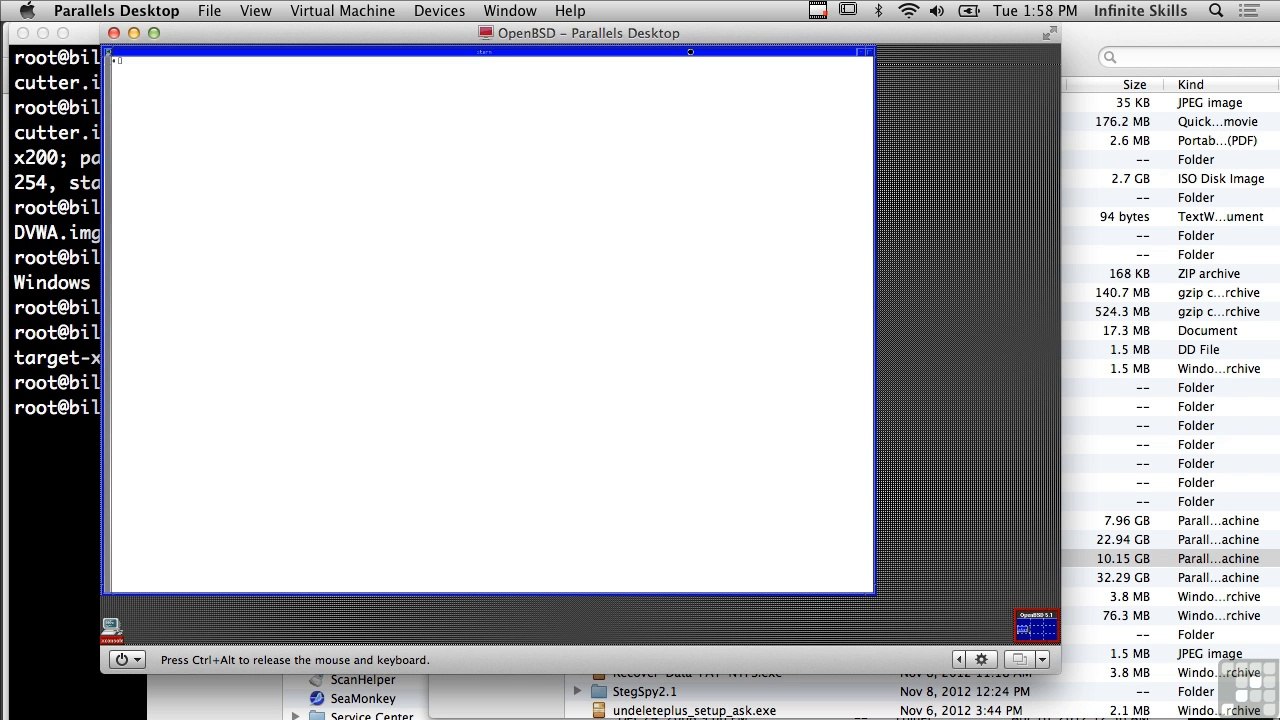Open the Devices menu
The image size is (1280, 720).
click(x=439, y=11)
